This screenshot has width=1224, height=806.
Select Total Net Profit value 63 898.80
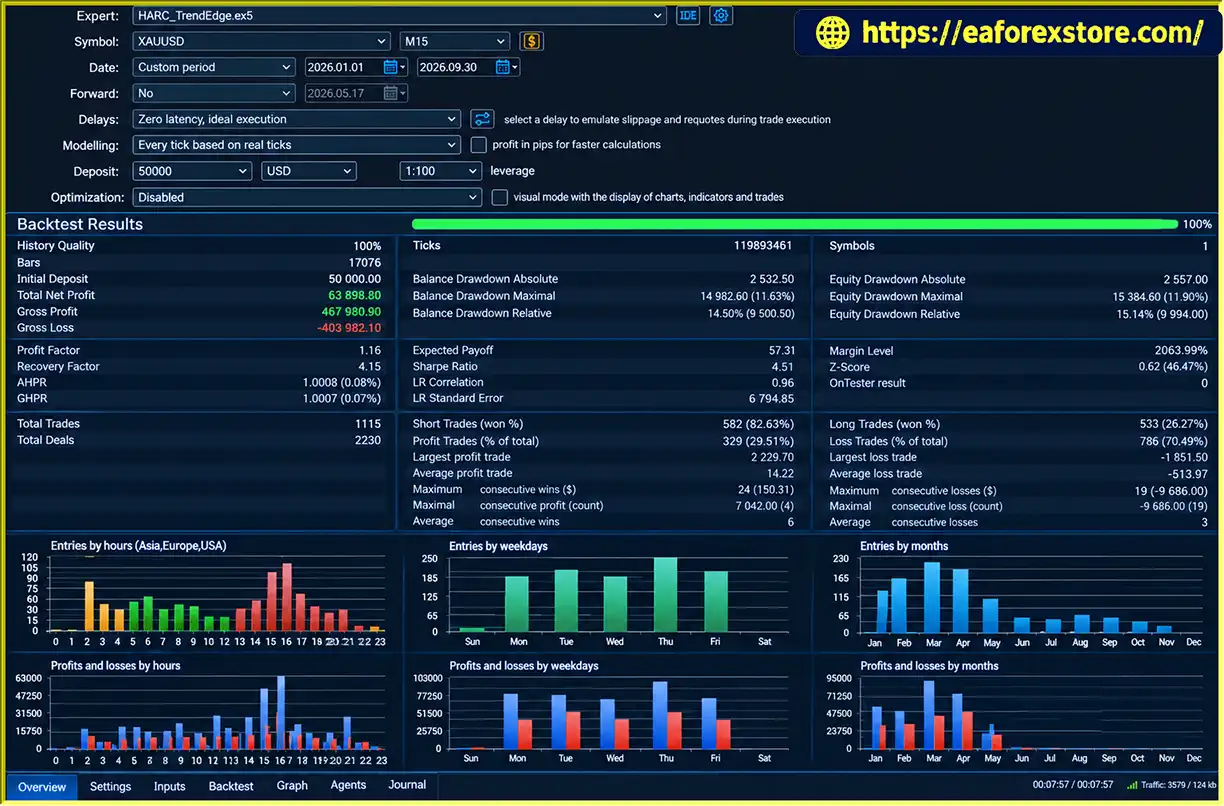click(354, 295)
